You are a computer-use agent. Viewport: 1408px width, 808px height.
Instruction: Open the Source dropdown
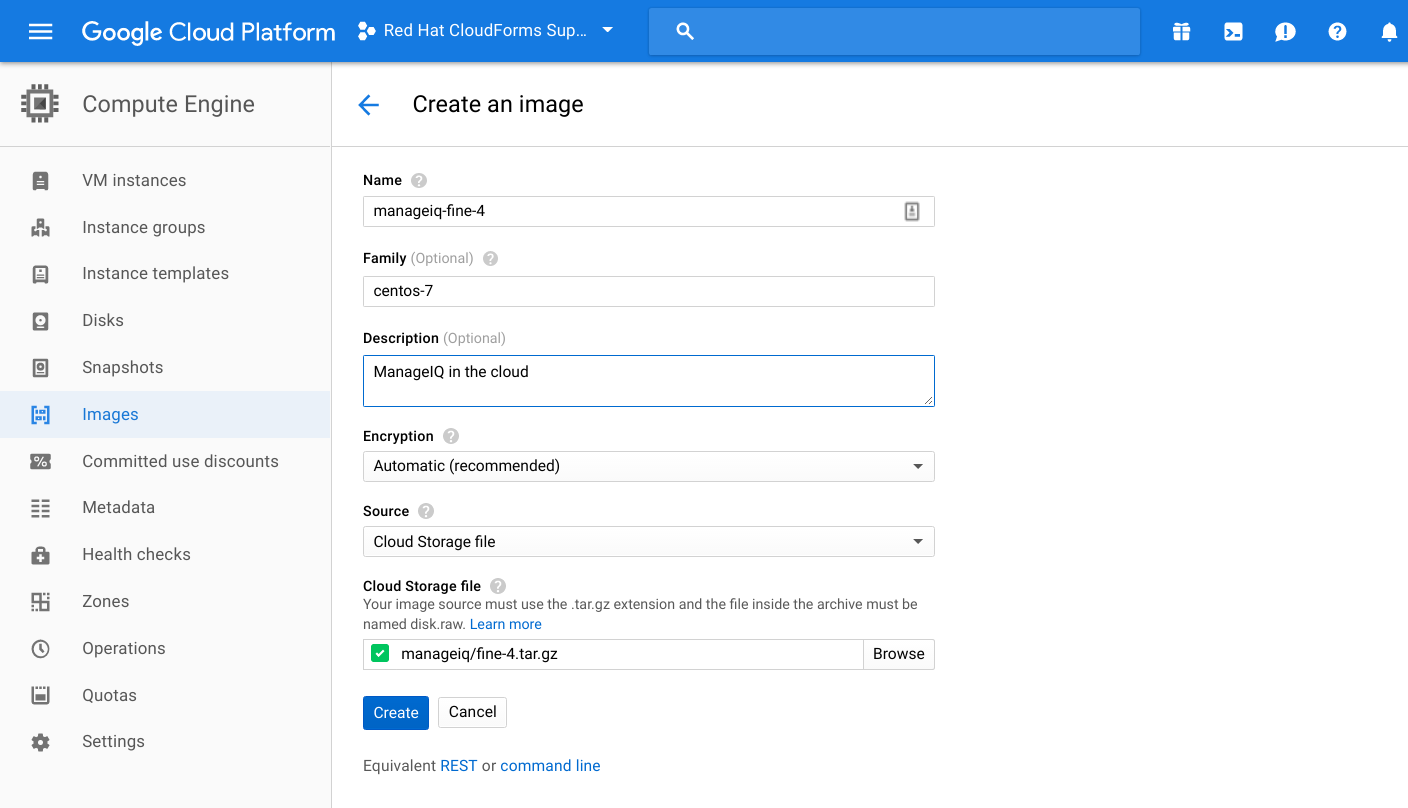[x=648, y=542]
